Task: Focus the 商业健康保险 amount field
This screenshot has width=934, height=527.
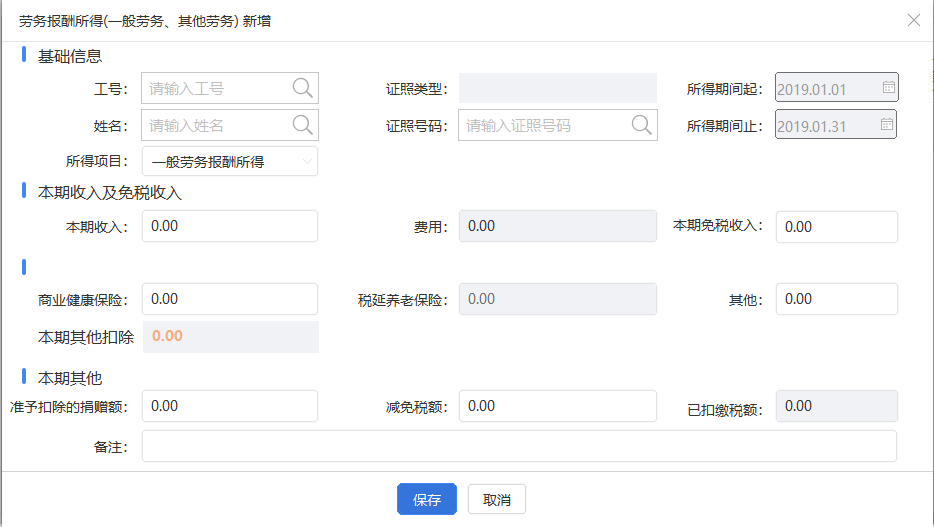Action: tap(230, 299)
